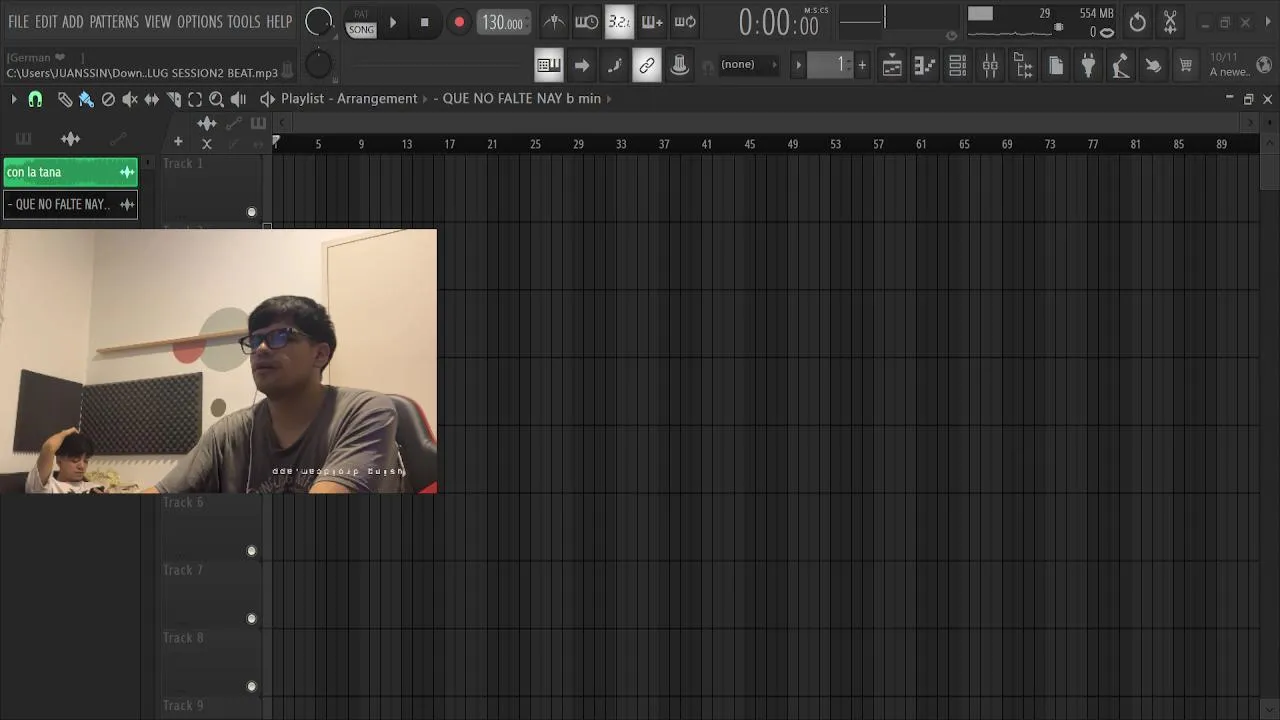The width and height of the screenshot is (1280, 720).
Task: Open the project picker icon
Action: (1056, 66)
